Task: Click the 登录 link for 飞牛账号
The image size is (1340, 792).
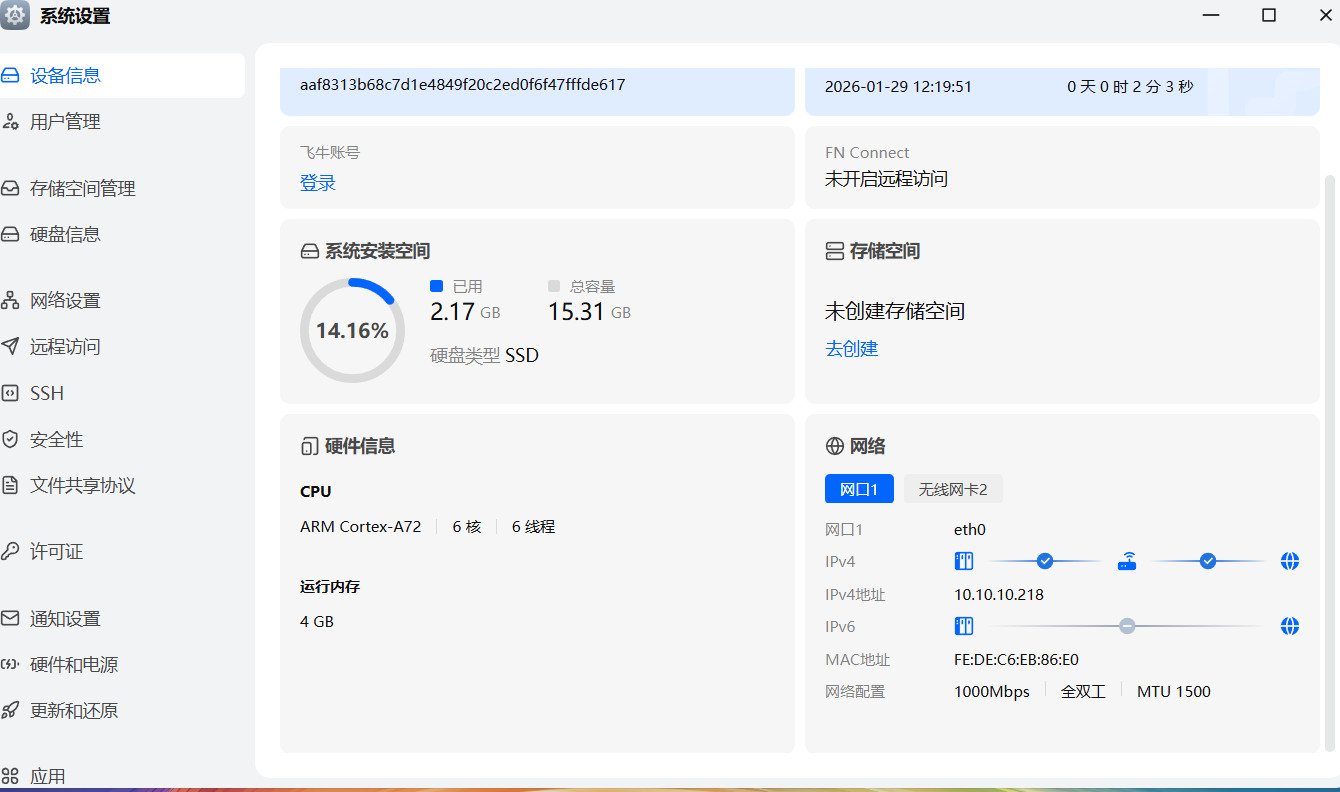Action: tap(318, 183)
